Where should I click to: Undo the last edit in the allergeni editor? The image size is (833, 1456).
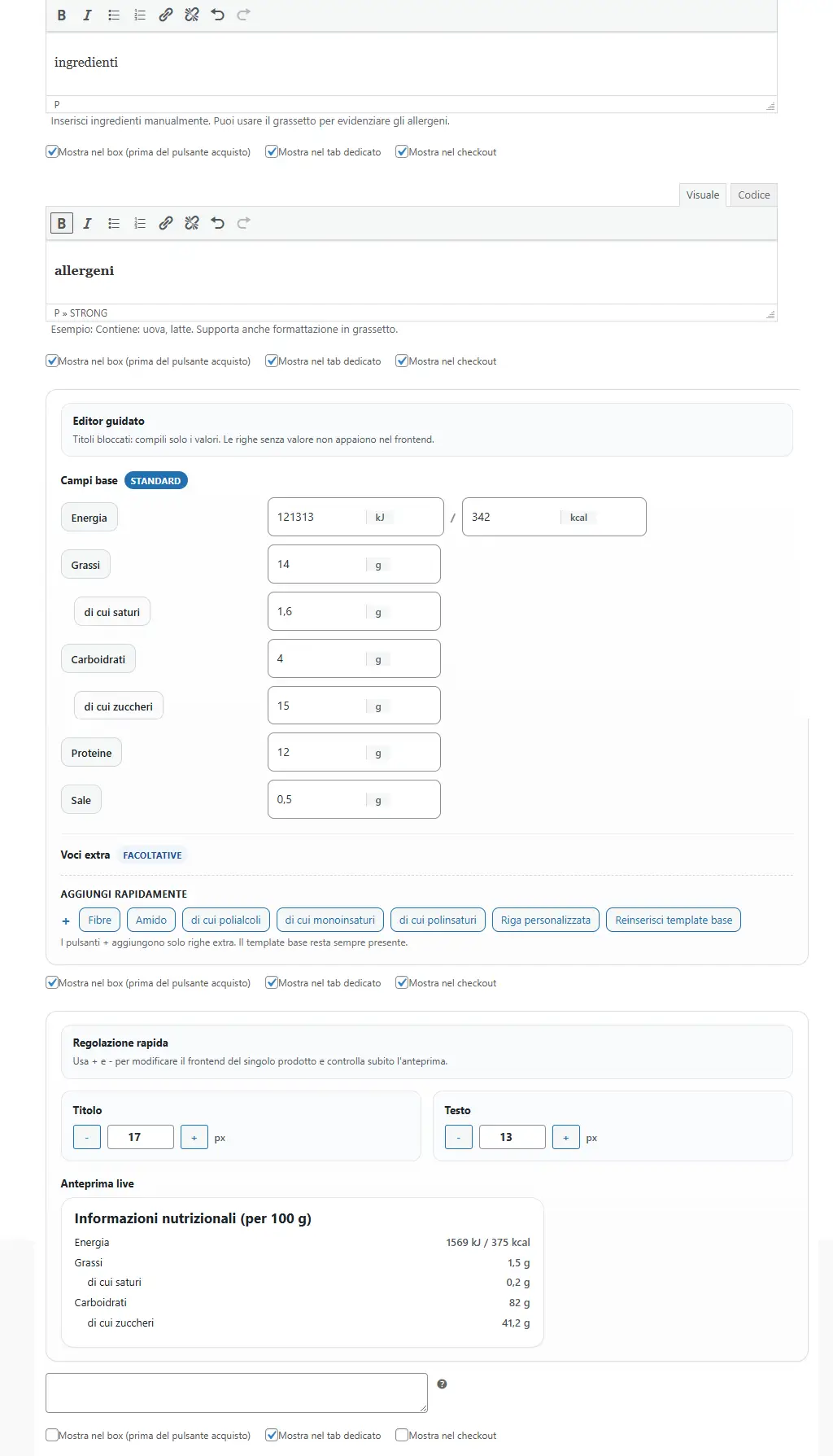click(218, 223)
